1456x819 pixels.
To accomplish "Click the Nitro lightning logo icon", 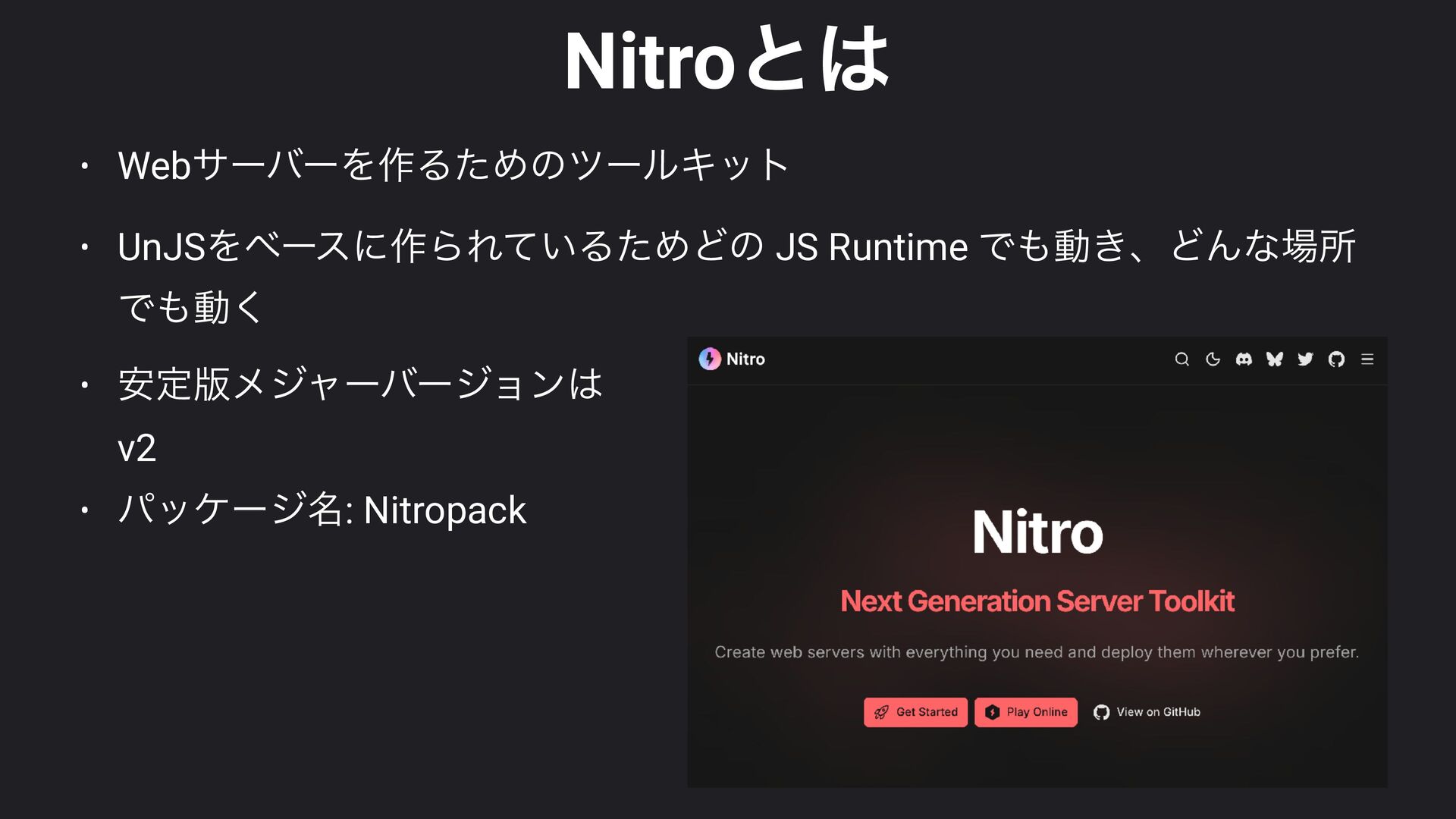I will 710,359.
